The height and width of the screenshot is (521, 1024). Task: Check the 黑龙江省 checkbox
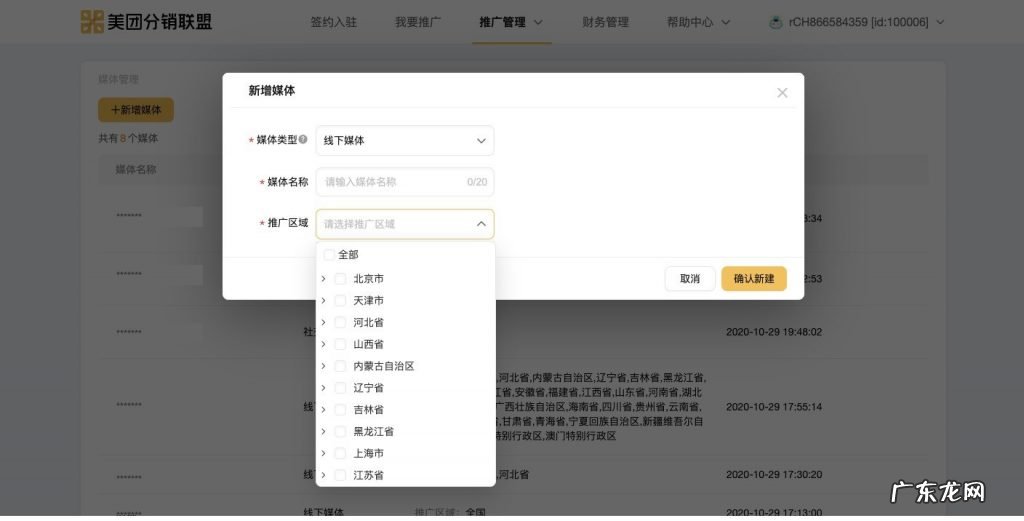[x=340, y=432]
